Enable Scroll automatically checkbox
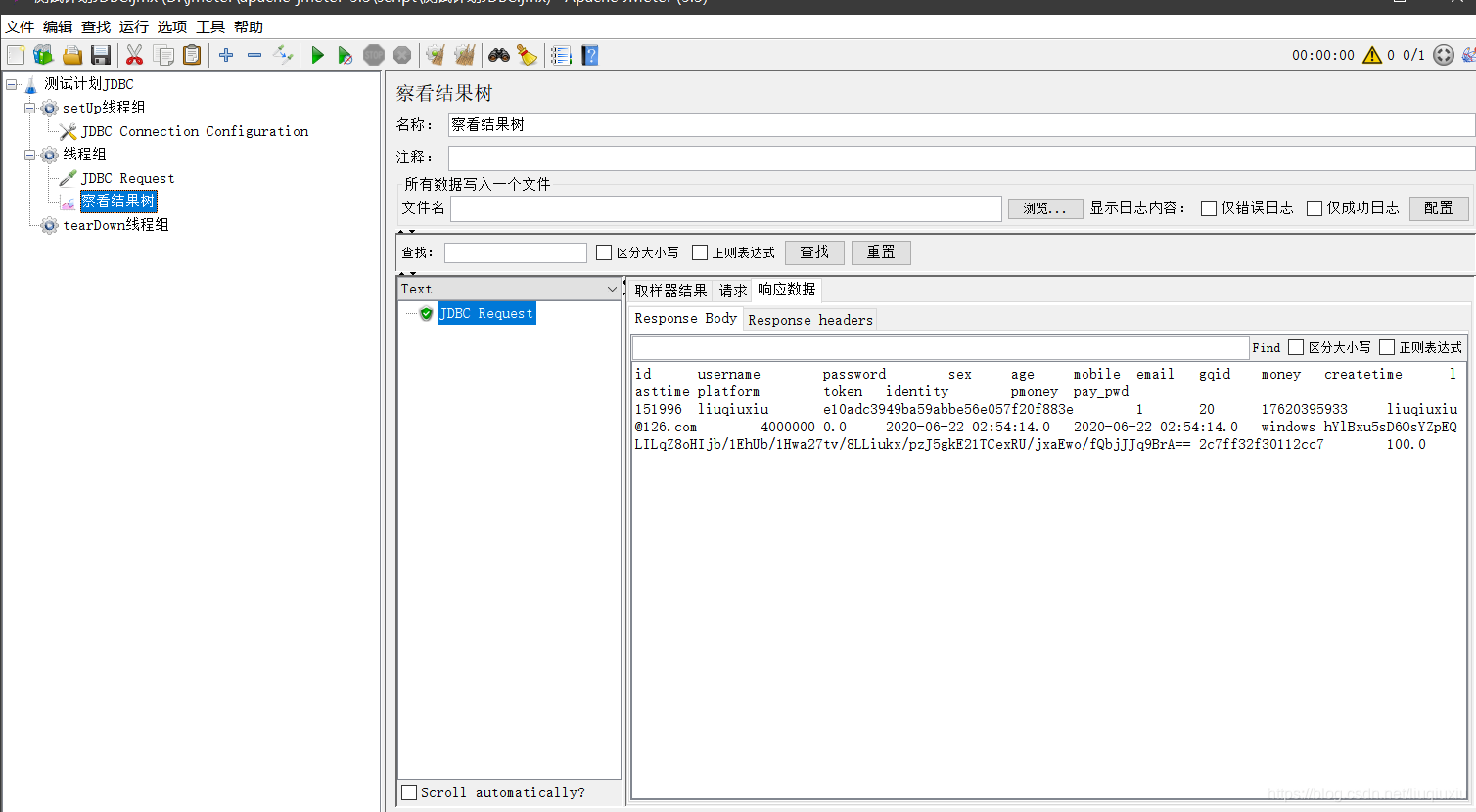 click(x=409, y=792)
